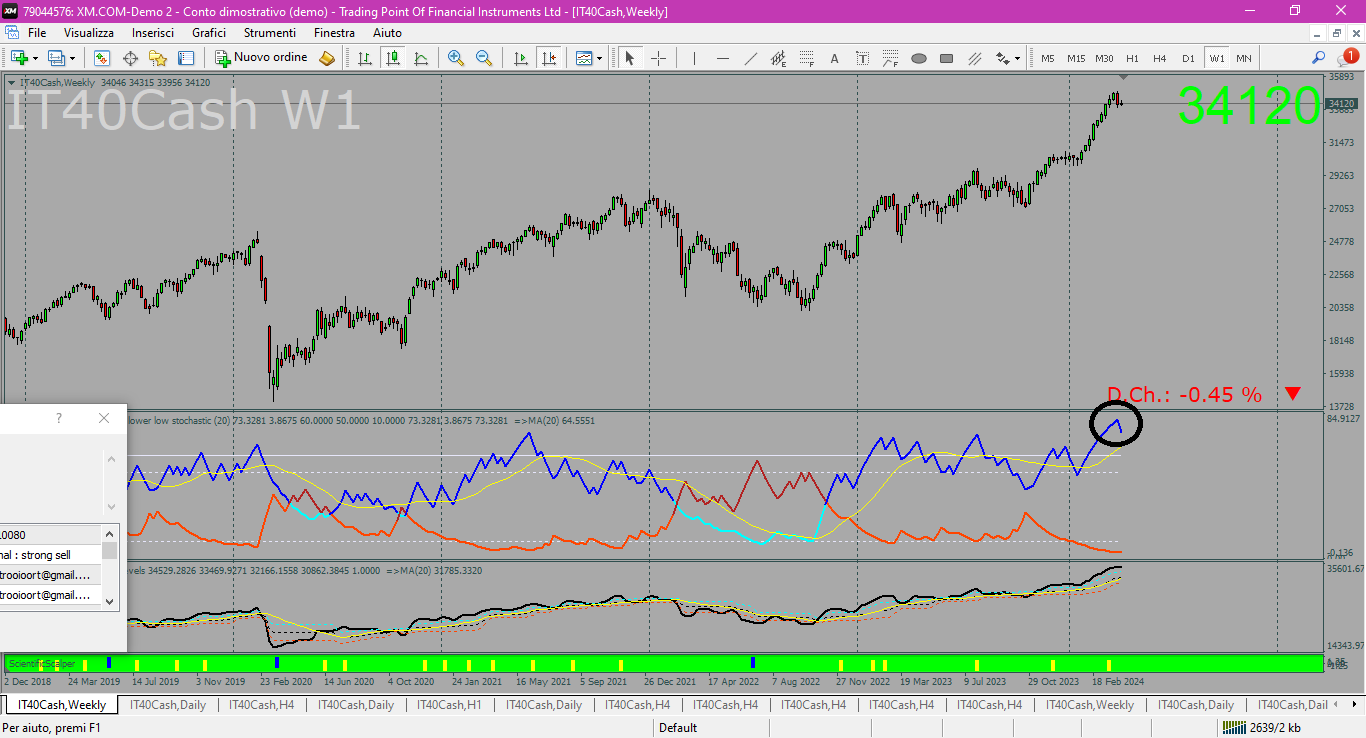
Task: Open the new chart icon
Action: click(x=19, y=58)
